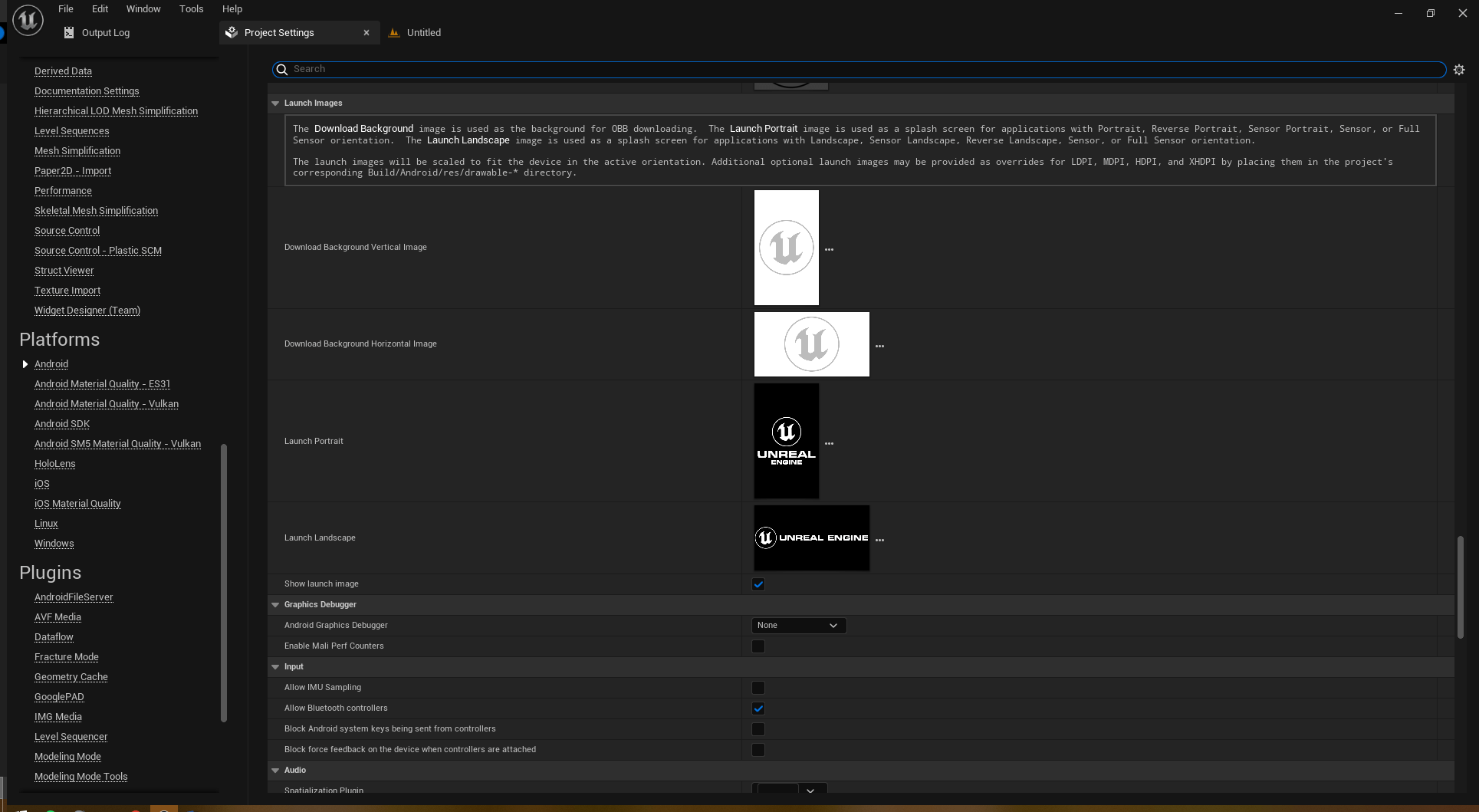The image size is (1479, 812).
Task: Open the Help menu
Action: tap(232, 9)
